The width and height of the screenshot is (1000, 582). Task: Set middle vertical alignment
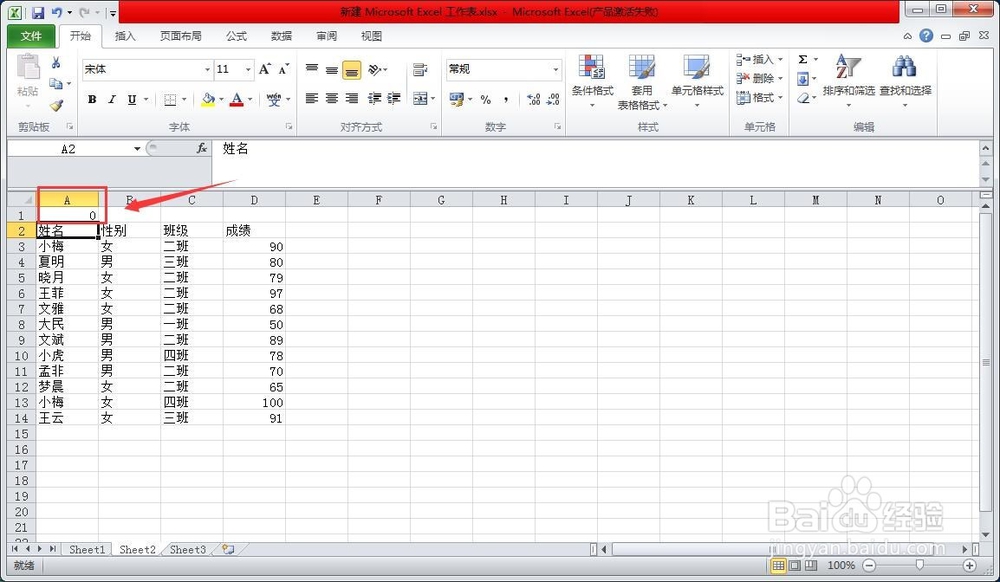332,69
